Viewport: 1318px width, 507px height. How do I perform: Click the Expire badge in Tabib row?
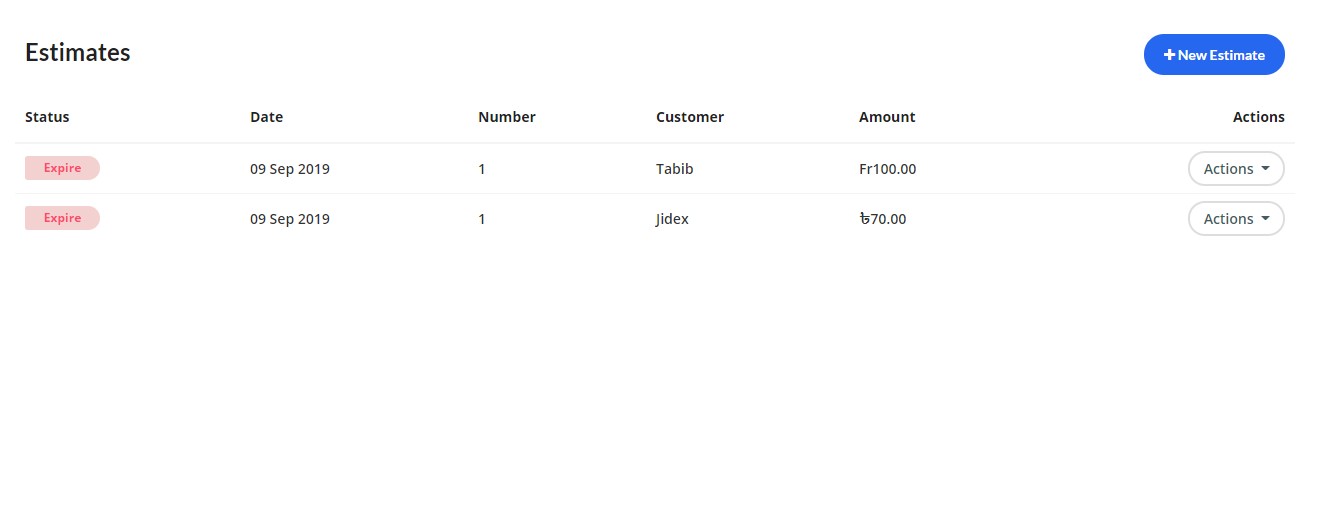[62, 168]
